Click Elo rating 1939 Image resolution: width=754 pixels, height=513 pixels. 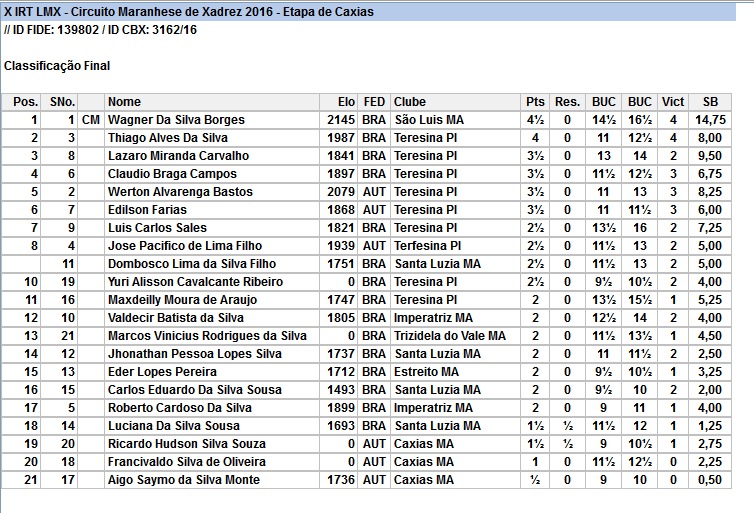[341, 246]
